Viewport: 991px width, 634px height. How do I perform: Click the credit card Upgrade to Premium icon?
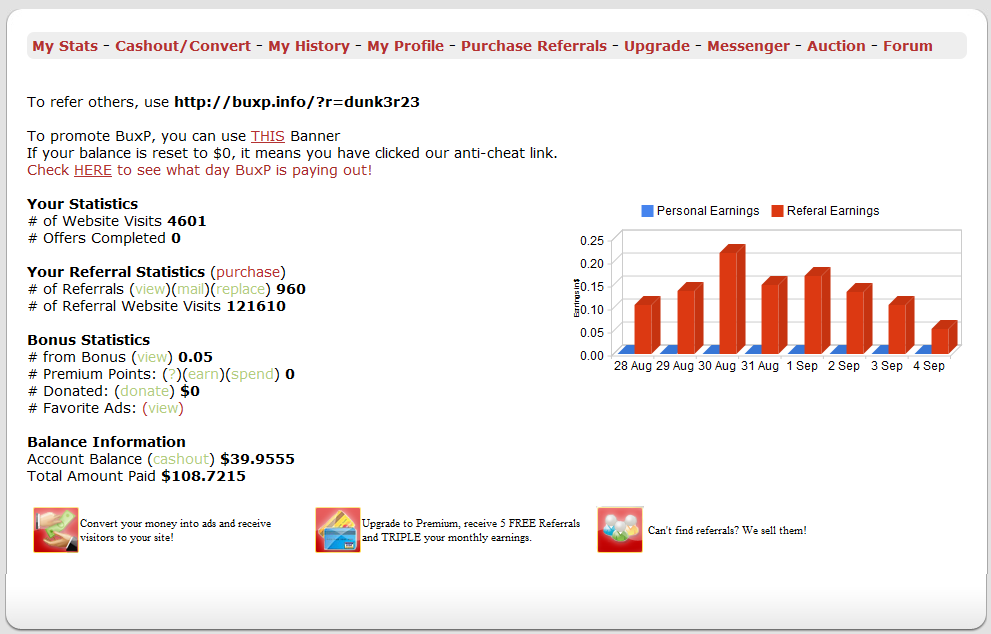click(337, 530)
